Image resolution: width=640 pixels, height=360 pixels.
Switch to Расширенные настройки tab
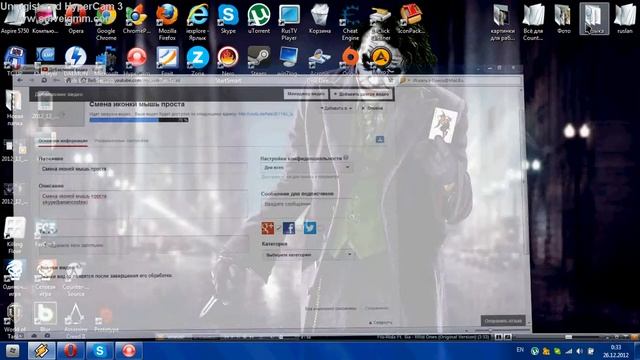[121, 141]
